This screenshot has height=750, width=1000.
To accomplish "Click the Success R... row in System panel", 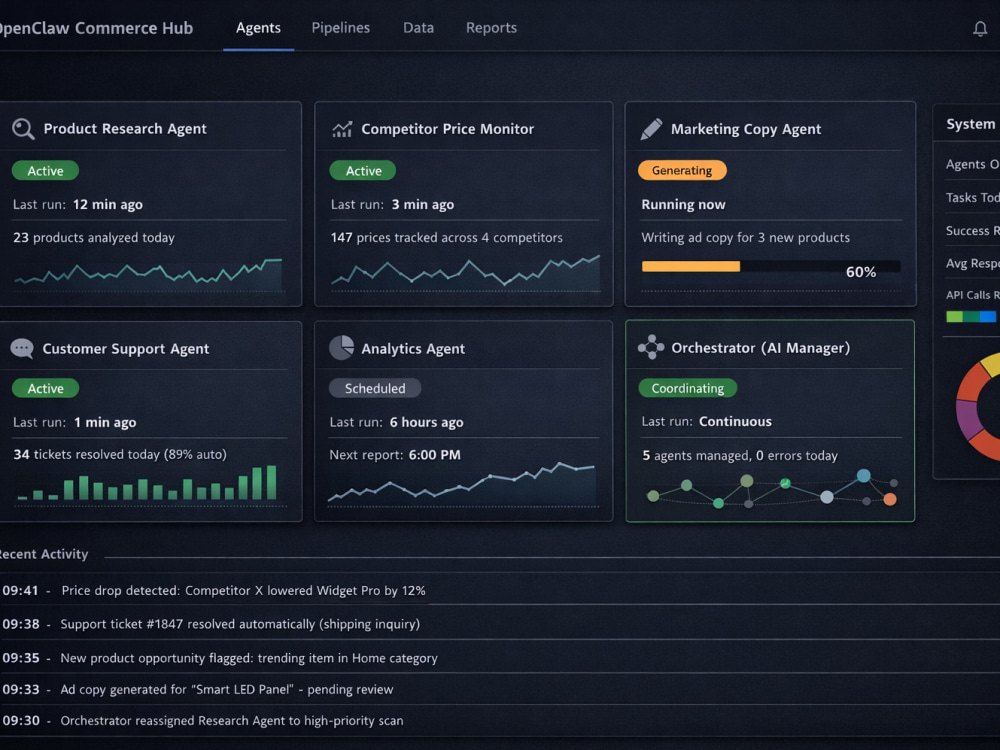I will [x=973, y=231].
